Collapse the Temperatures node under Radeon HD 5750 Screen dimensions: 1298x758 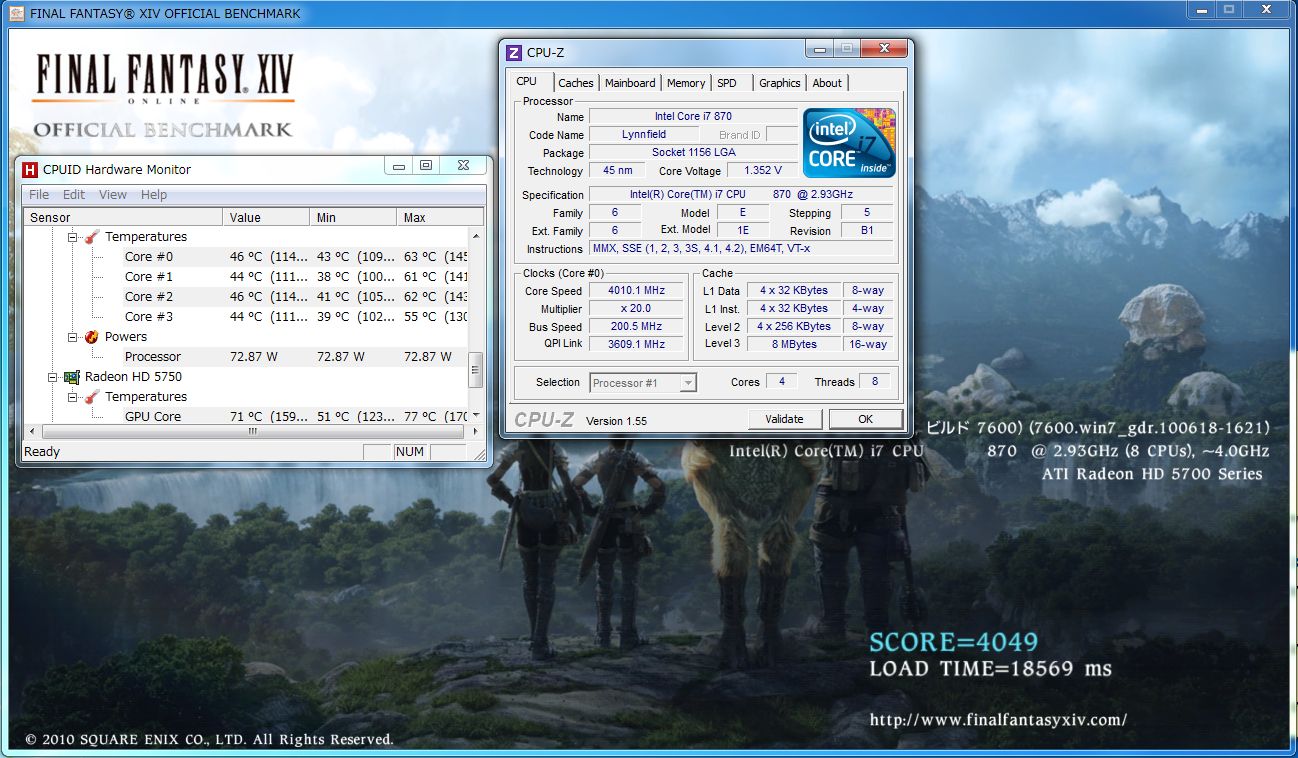point(73,397)
